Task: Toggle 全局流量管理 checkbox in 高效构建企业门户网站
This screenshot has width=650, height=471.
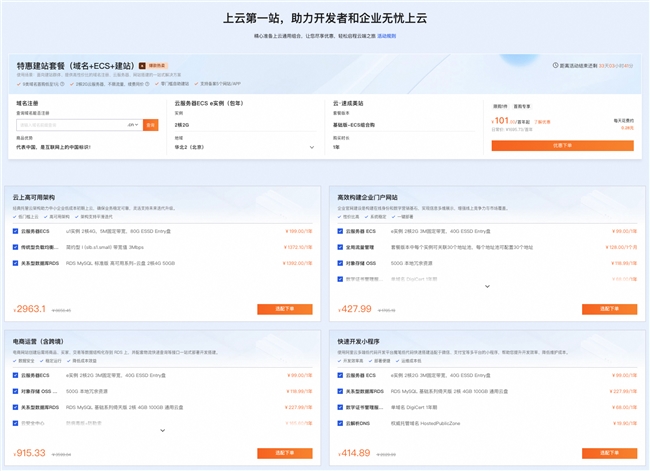Action: pyautogui.click(x=341, y=247)
